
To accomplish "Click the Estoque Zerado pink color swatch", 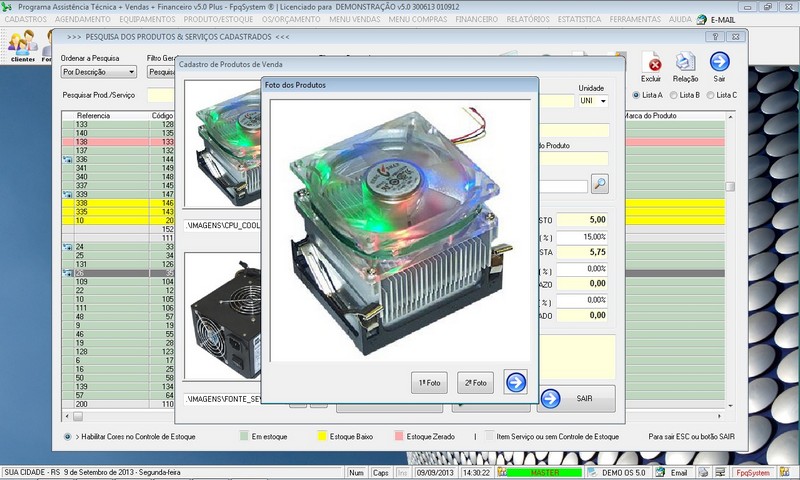I will [399, 436].
